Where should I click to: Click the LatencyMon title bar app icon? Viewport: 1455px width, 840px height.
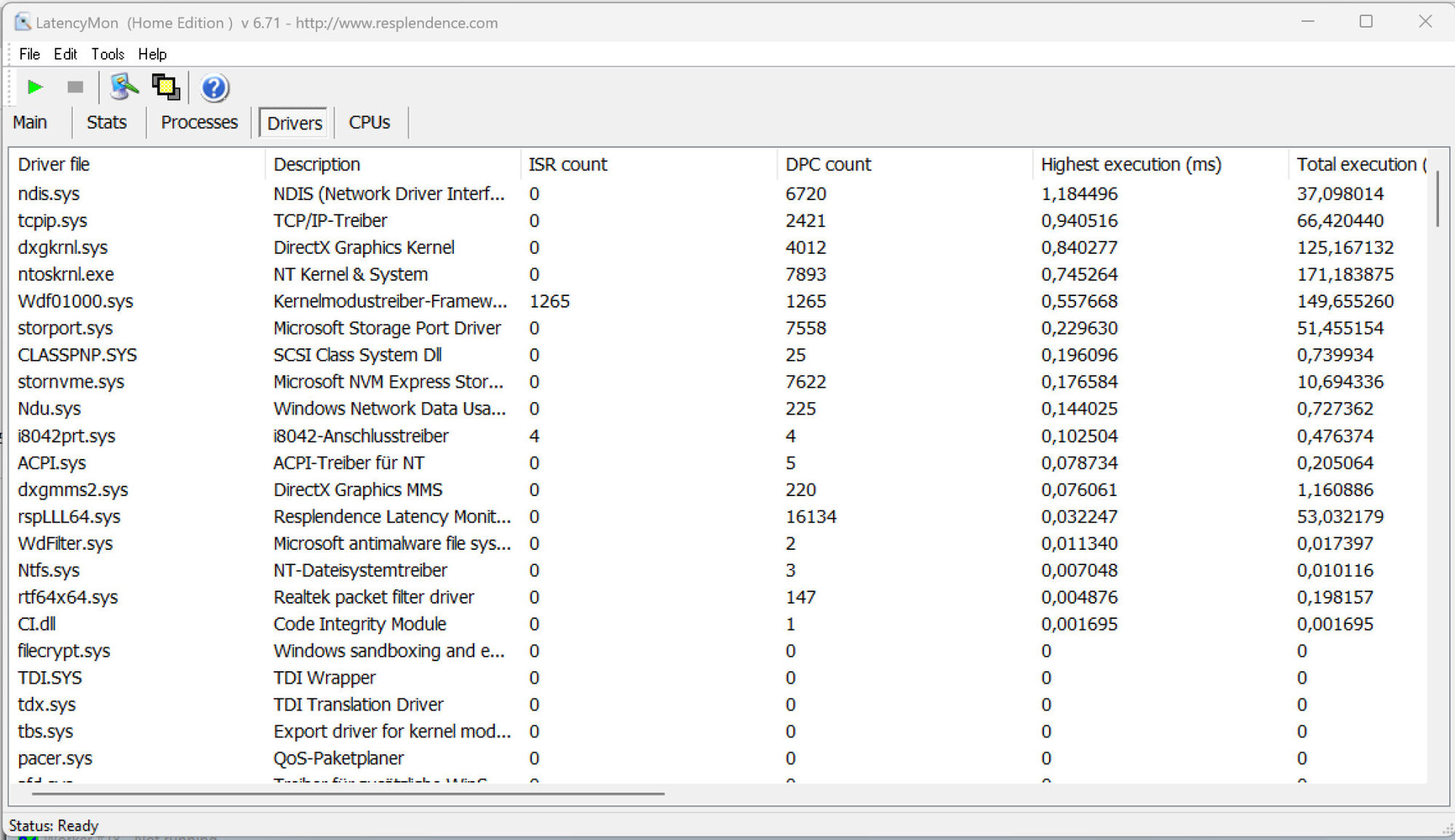23,22
